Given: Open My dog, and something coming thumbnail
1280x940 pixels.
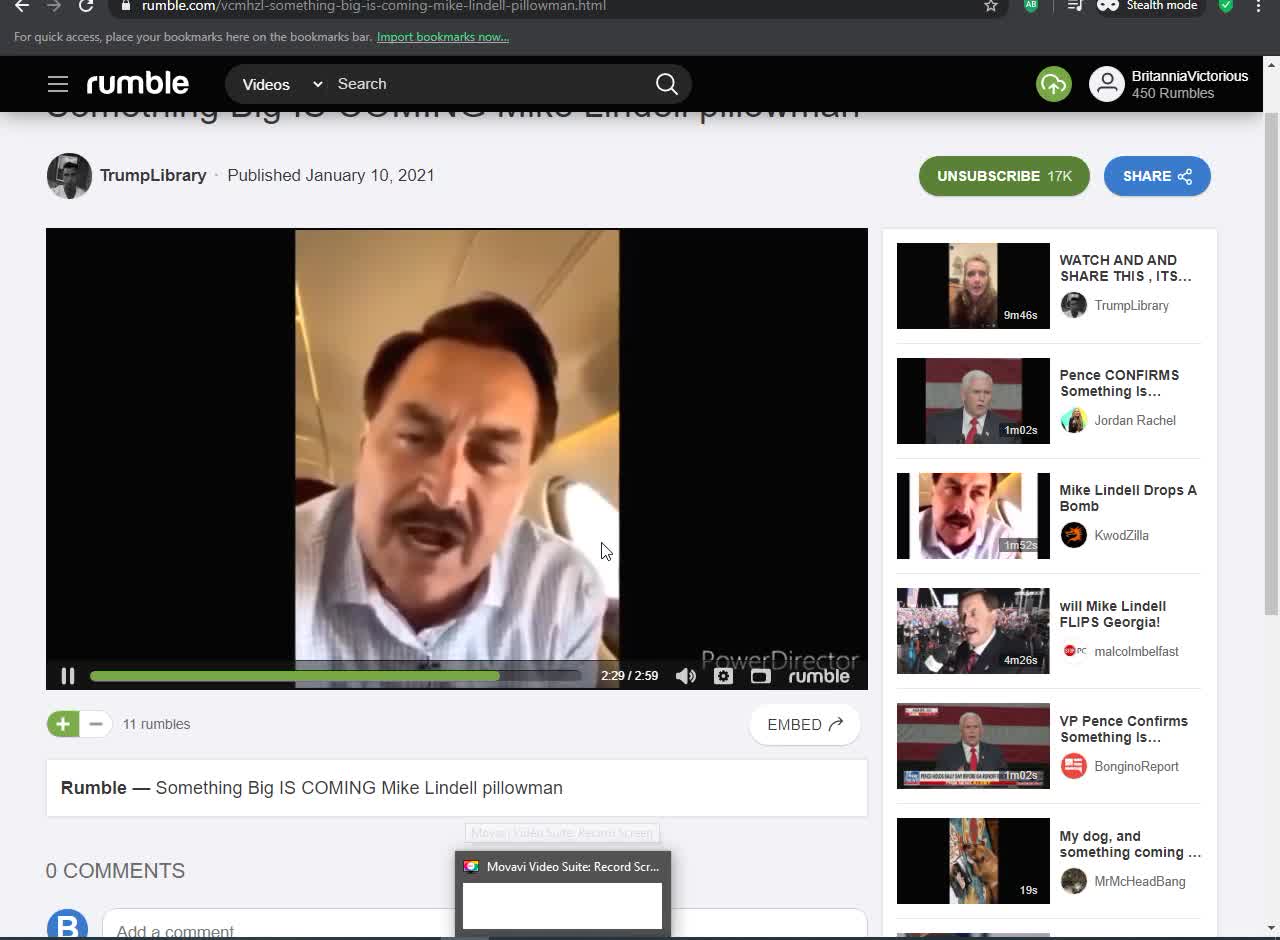Looking at the screenshot, I should click(x=973, y=861).
